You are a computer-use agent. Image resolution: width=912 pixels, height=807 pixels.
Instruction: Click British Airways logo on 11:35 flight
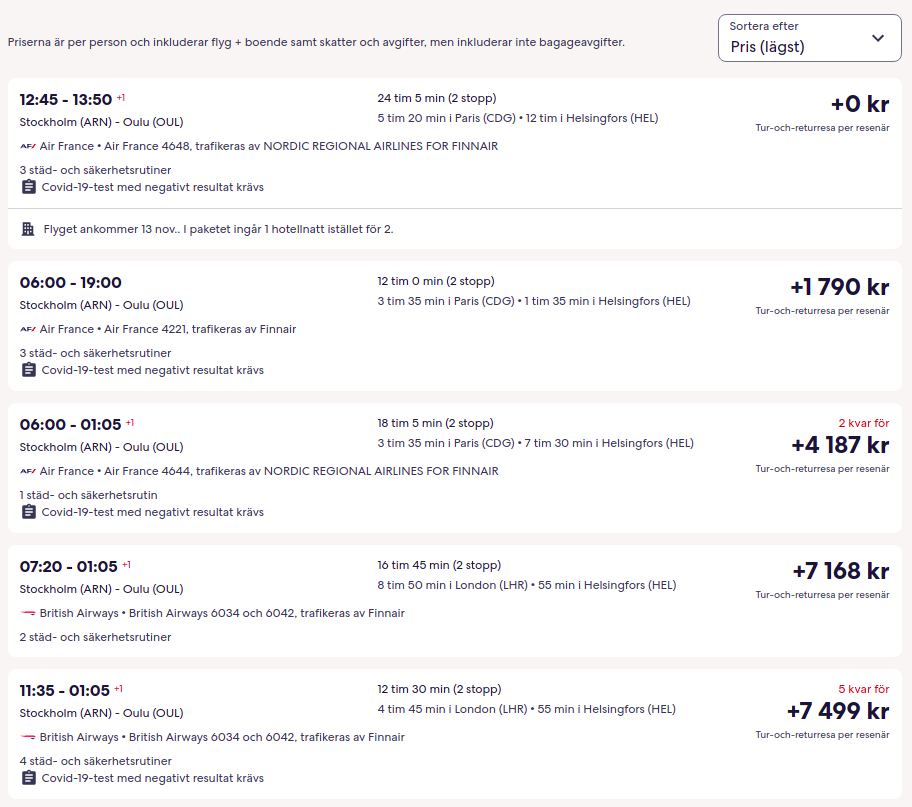[28, 737]
